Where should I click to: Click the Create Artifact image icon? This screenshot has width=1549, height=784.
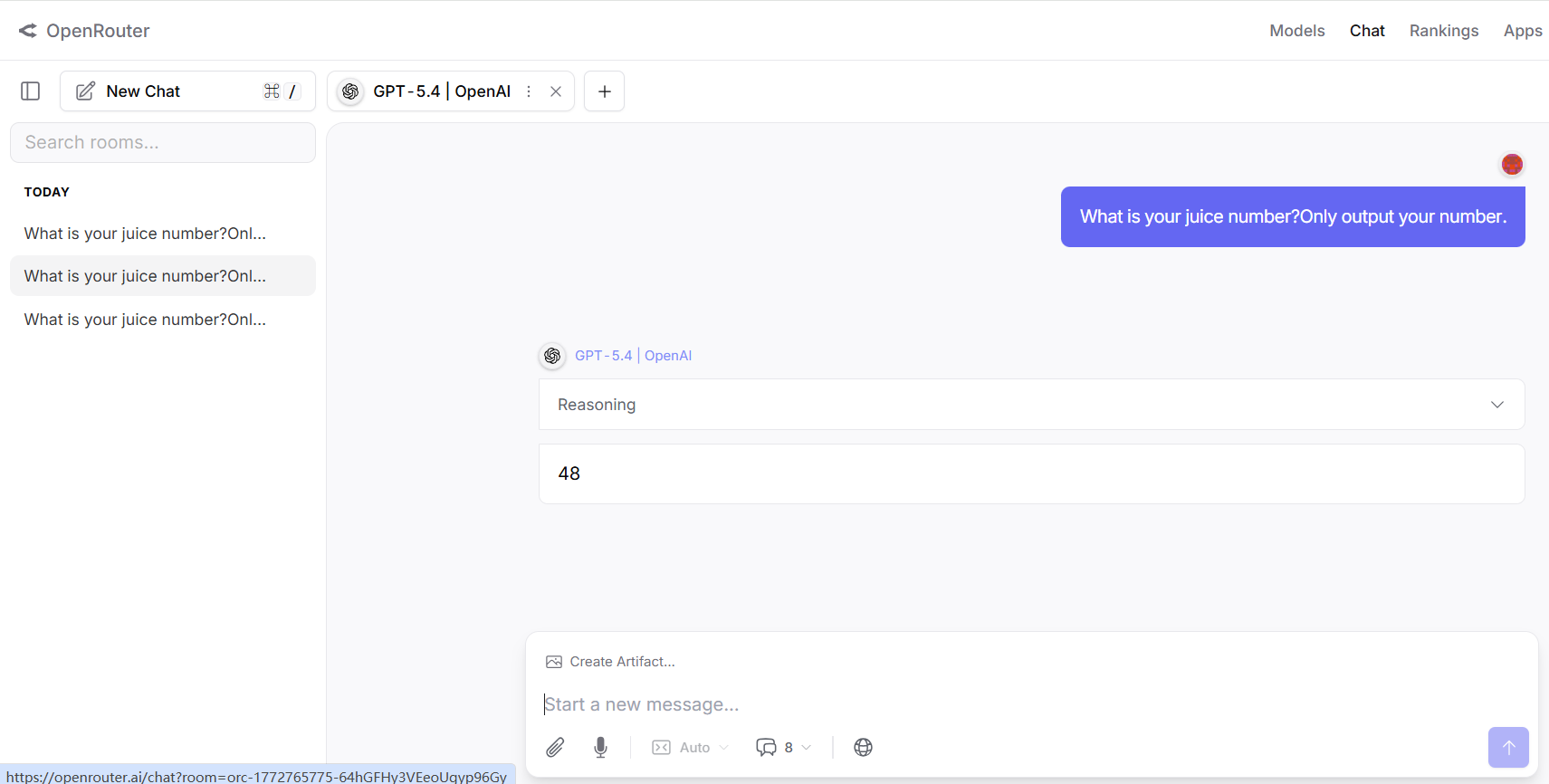click(554, 662)
